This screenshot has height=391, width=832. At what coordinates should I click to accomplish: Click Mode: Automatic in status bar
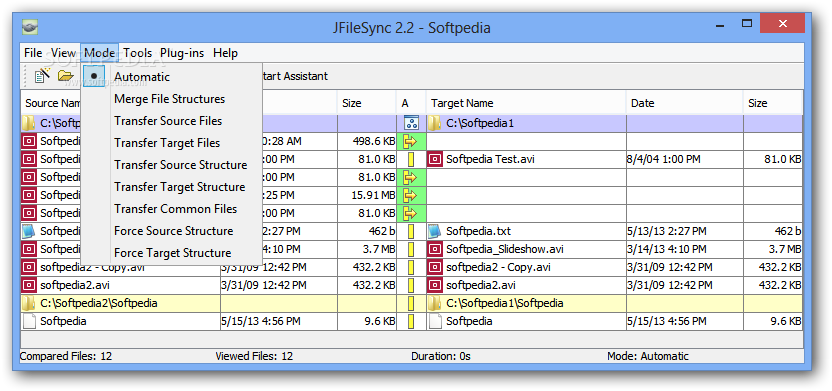coord(648,356)
